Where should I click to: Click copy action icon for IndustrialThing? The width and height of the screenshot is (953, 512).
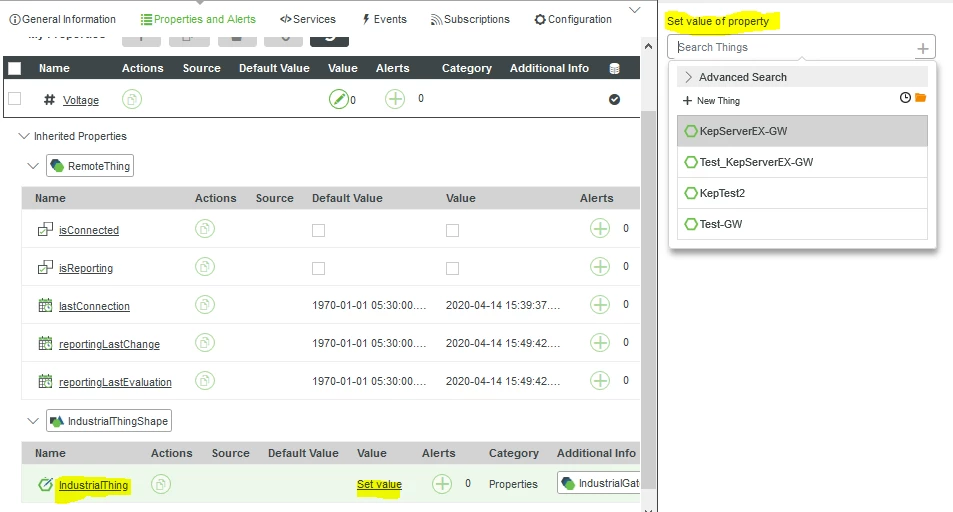point(161,484)
